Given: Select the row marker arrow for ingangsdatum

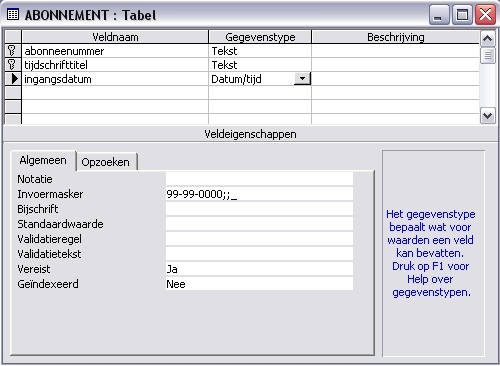Looking at the screenshot, I should (x=14, y=79).
